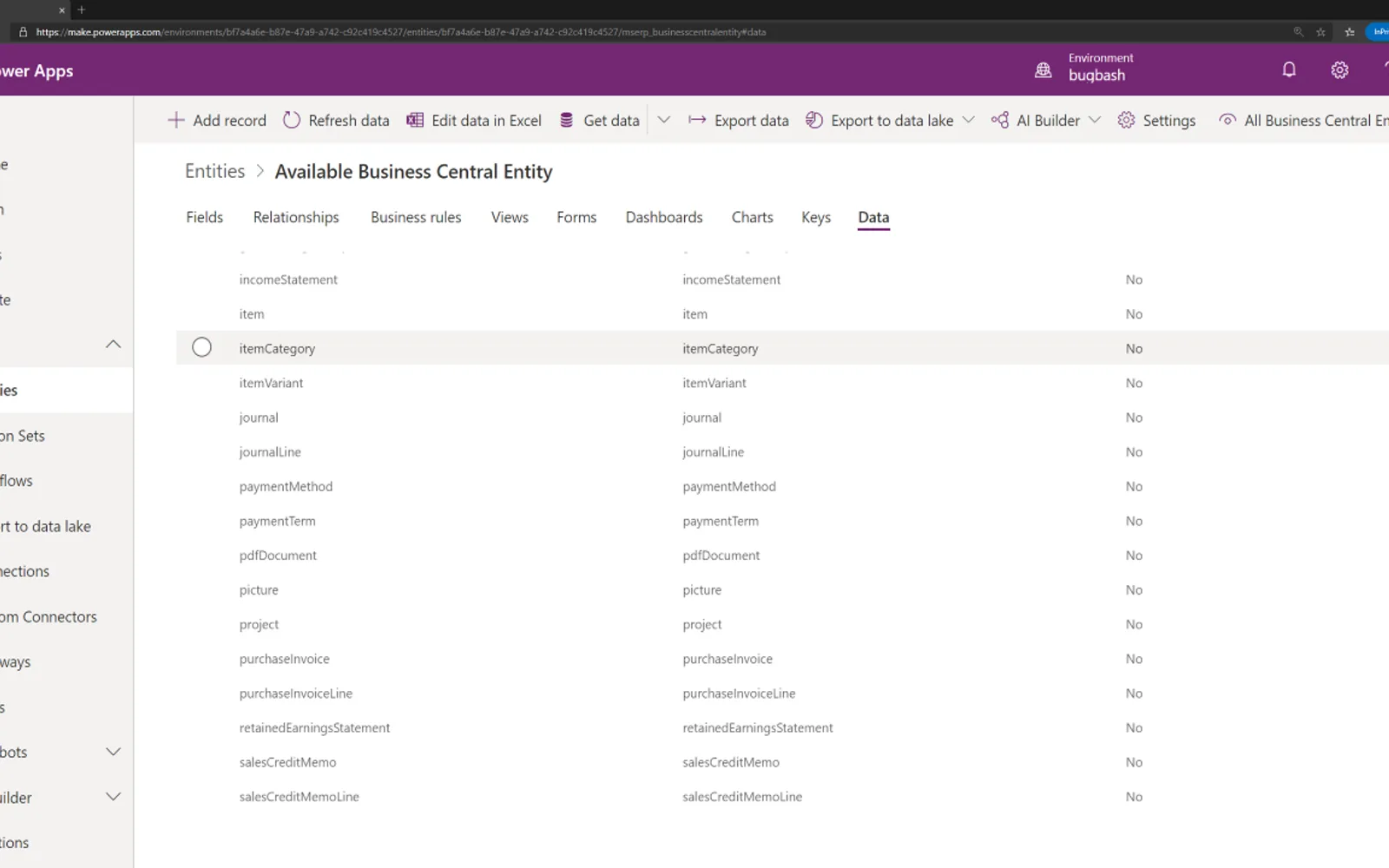Click the Add record plus icon
This screenshot has width=1389, height=868.
175,120
